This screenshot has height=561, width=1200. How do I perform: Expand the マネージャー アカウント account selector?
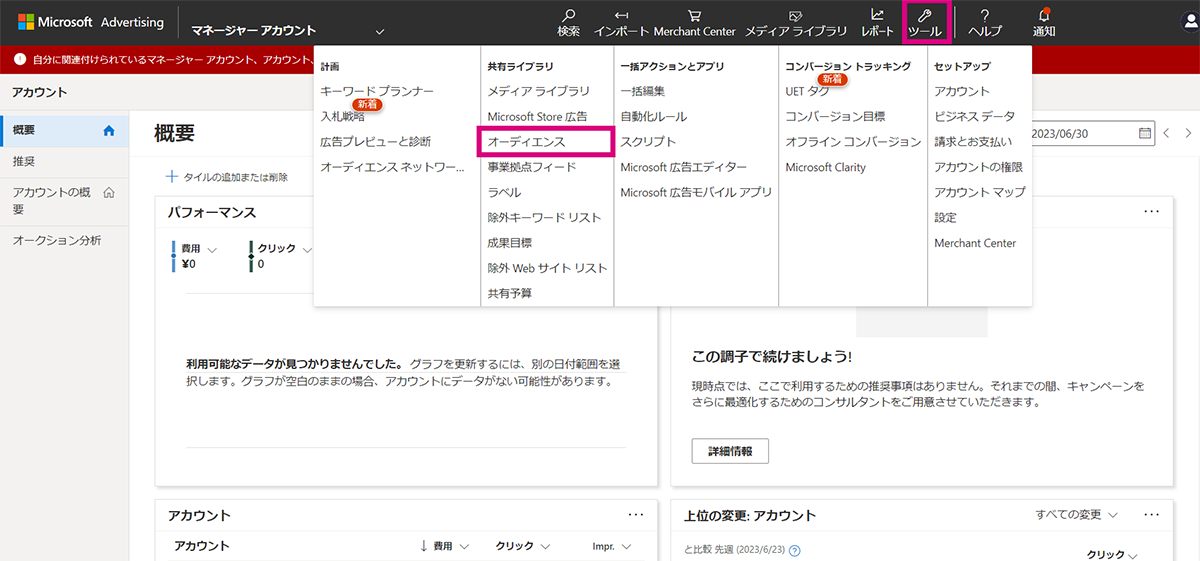coord(379,31)
